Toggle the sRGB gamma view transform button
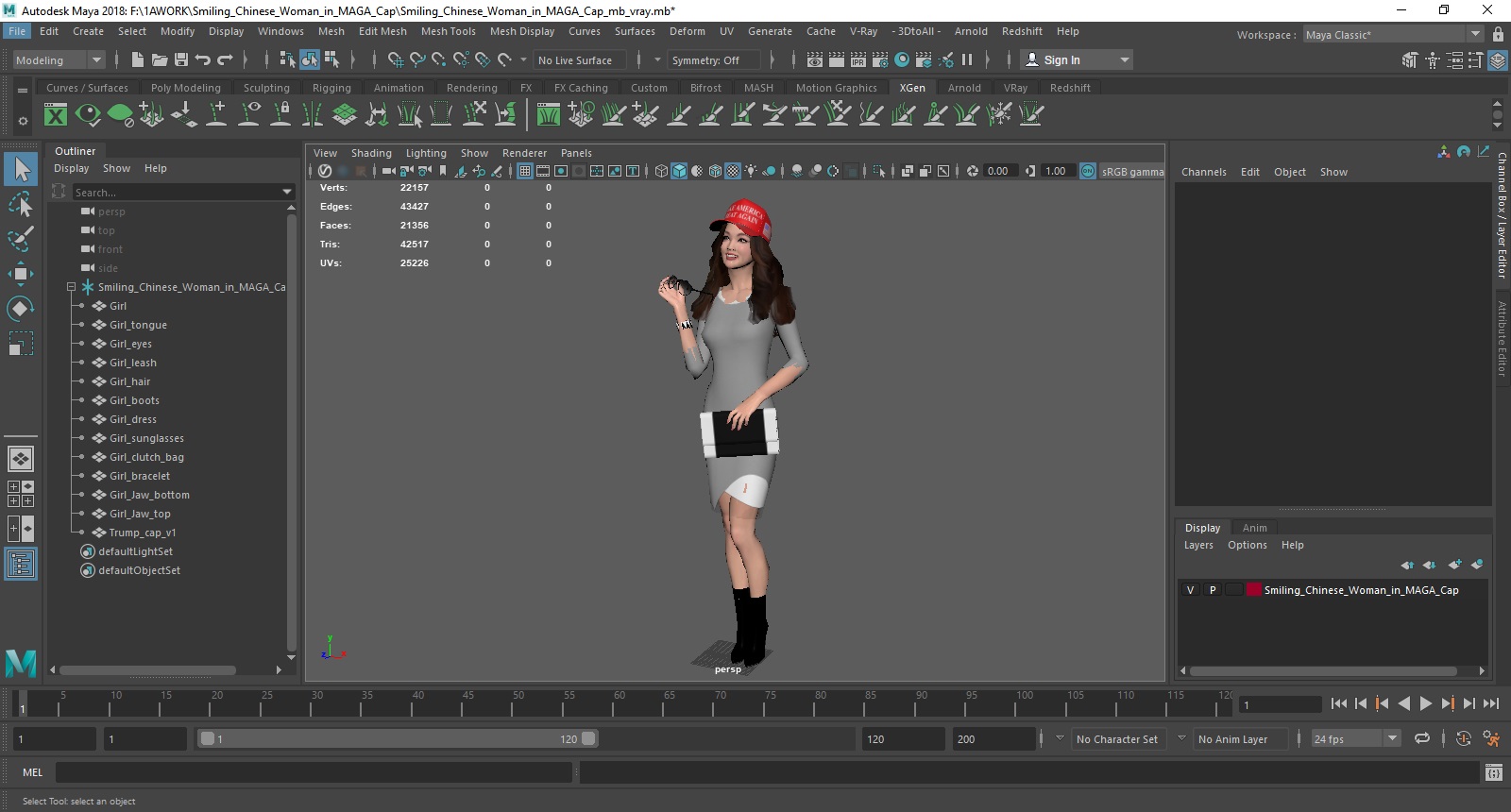The width and height of the screenshot is (1511, 812). [x=1088, y=171]
